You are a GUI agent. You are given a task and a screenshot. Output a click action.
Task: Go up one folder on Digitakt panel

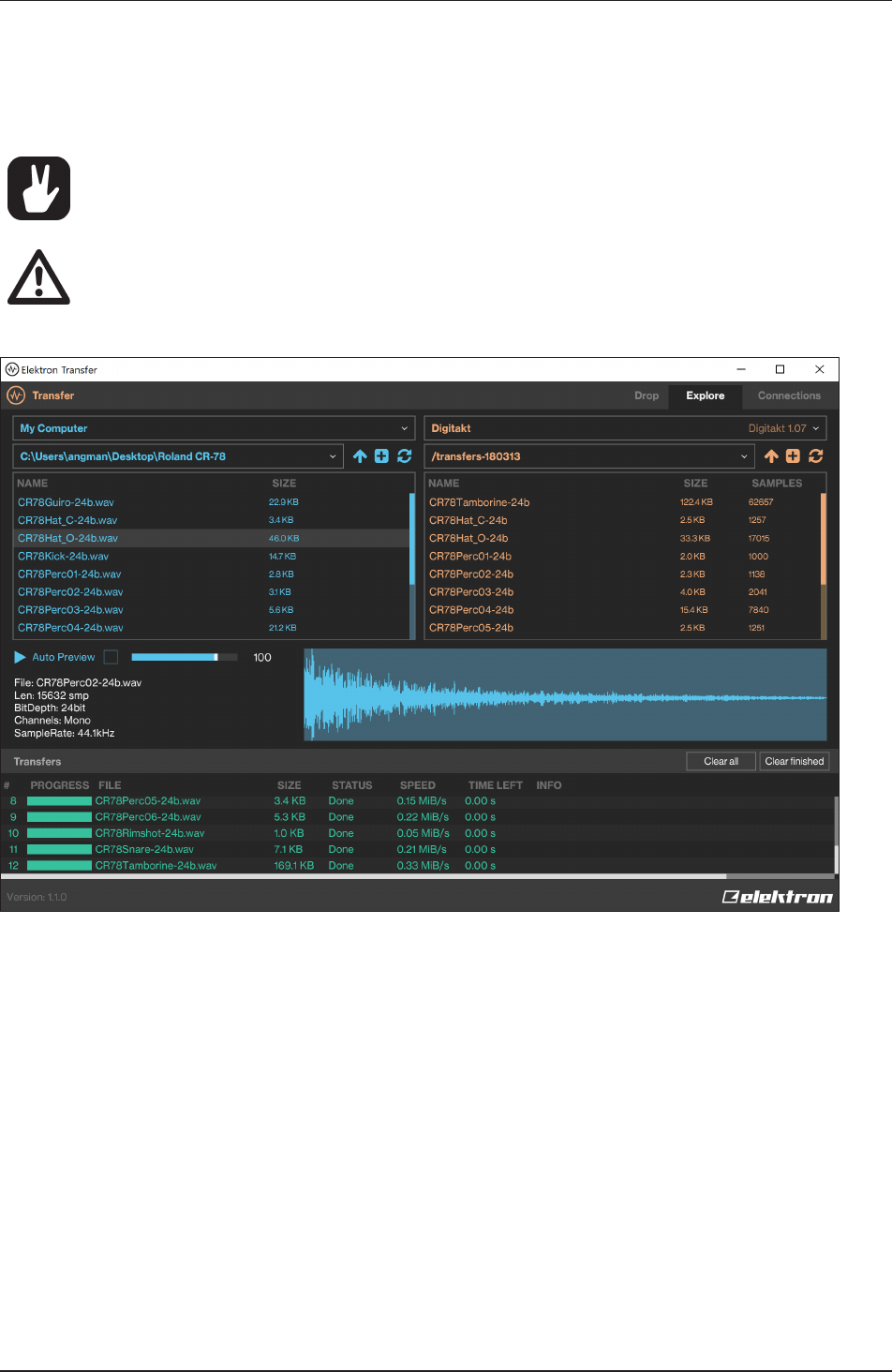coord(771,456)
